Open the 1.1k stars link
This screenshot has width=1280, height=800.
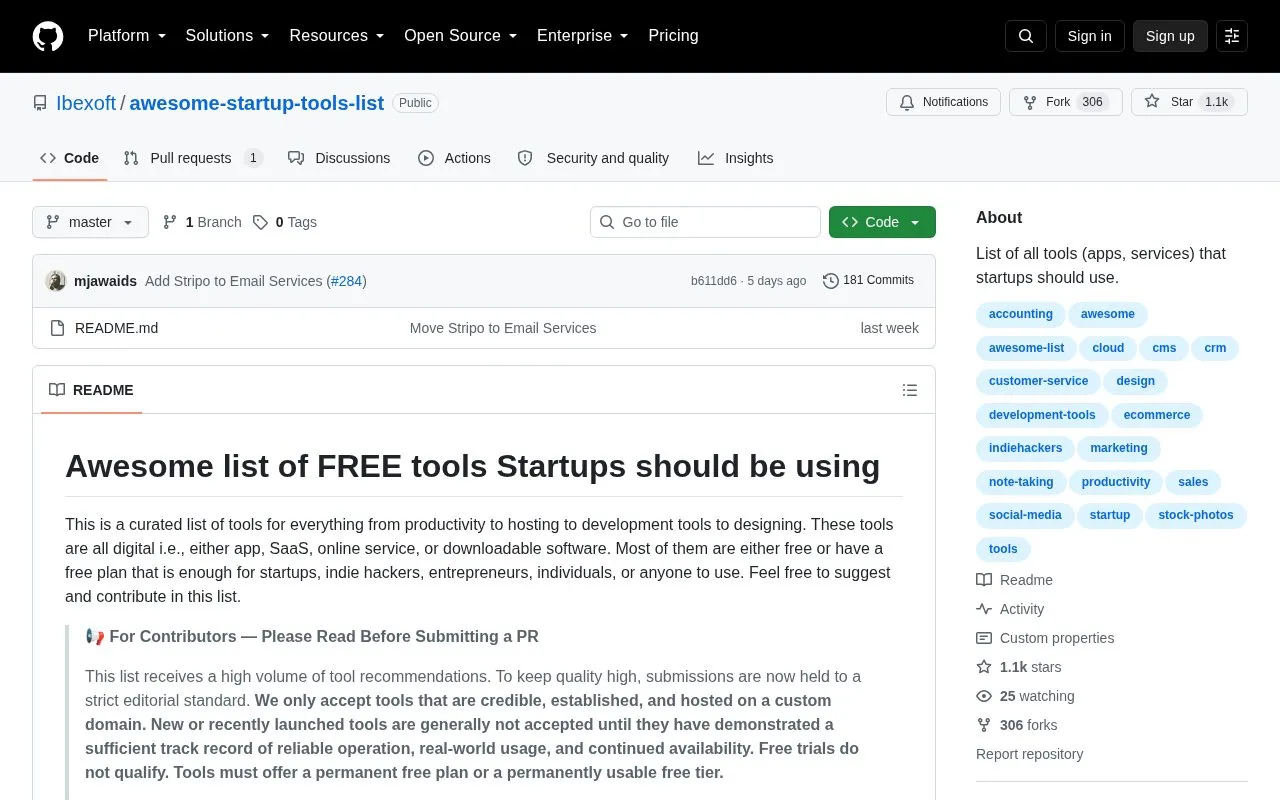tap(1019, 667)
